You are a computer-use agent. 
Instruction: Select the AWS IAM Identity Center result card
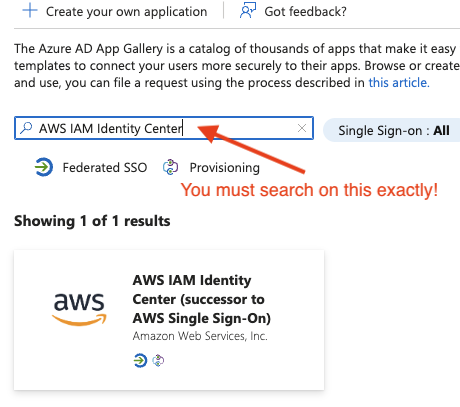pos(169,320)
